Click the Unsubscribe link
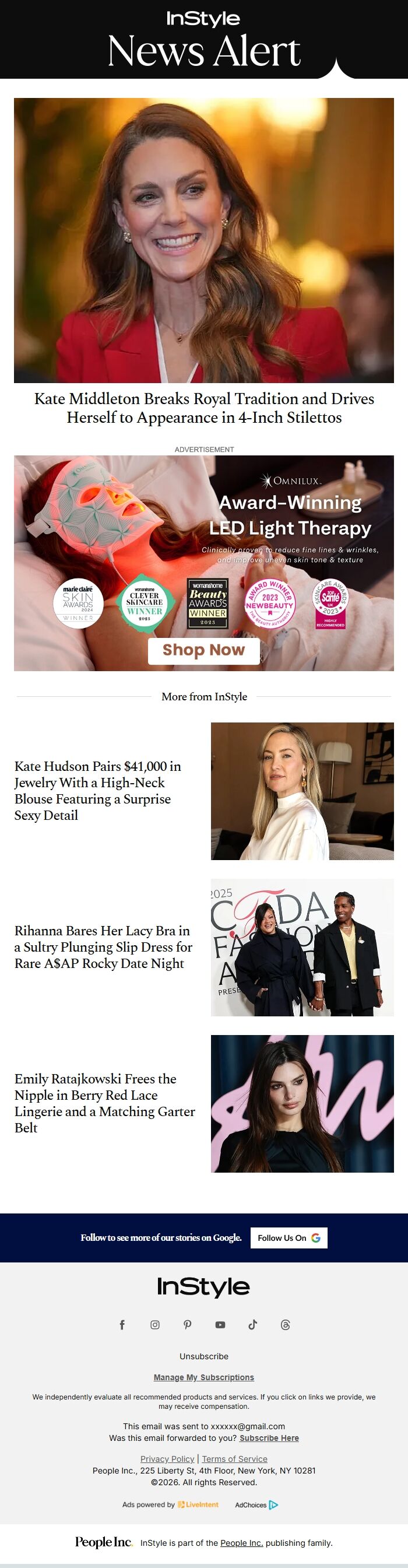This screenshot has height=1568, width=408. point(203,1356)
